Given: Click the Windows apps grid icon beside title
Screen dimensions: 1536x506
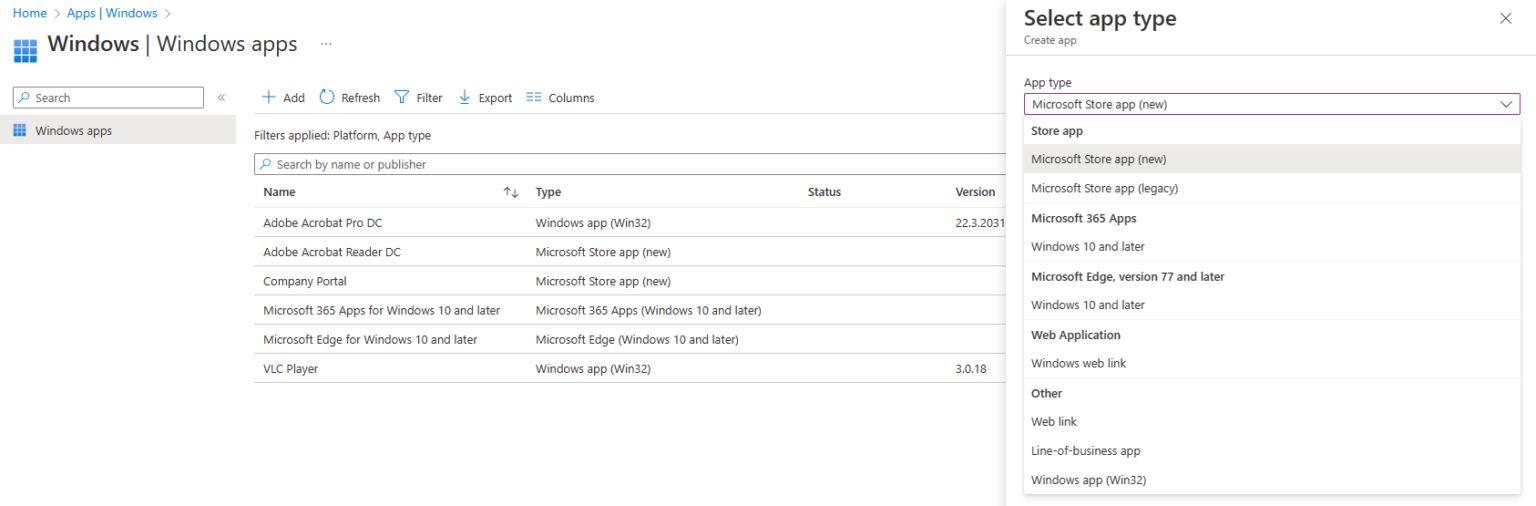Looking at the screenshot, I should [25, 50].
